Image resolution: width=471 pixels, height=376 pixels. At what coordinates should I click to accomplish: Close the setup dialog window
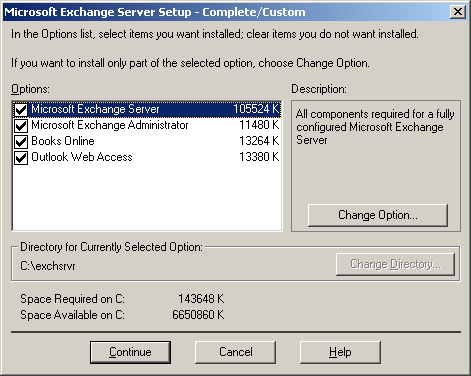458,12
